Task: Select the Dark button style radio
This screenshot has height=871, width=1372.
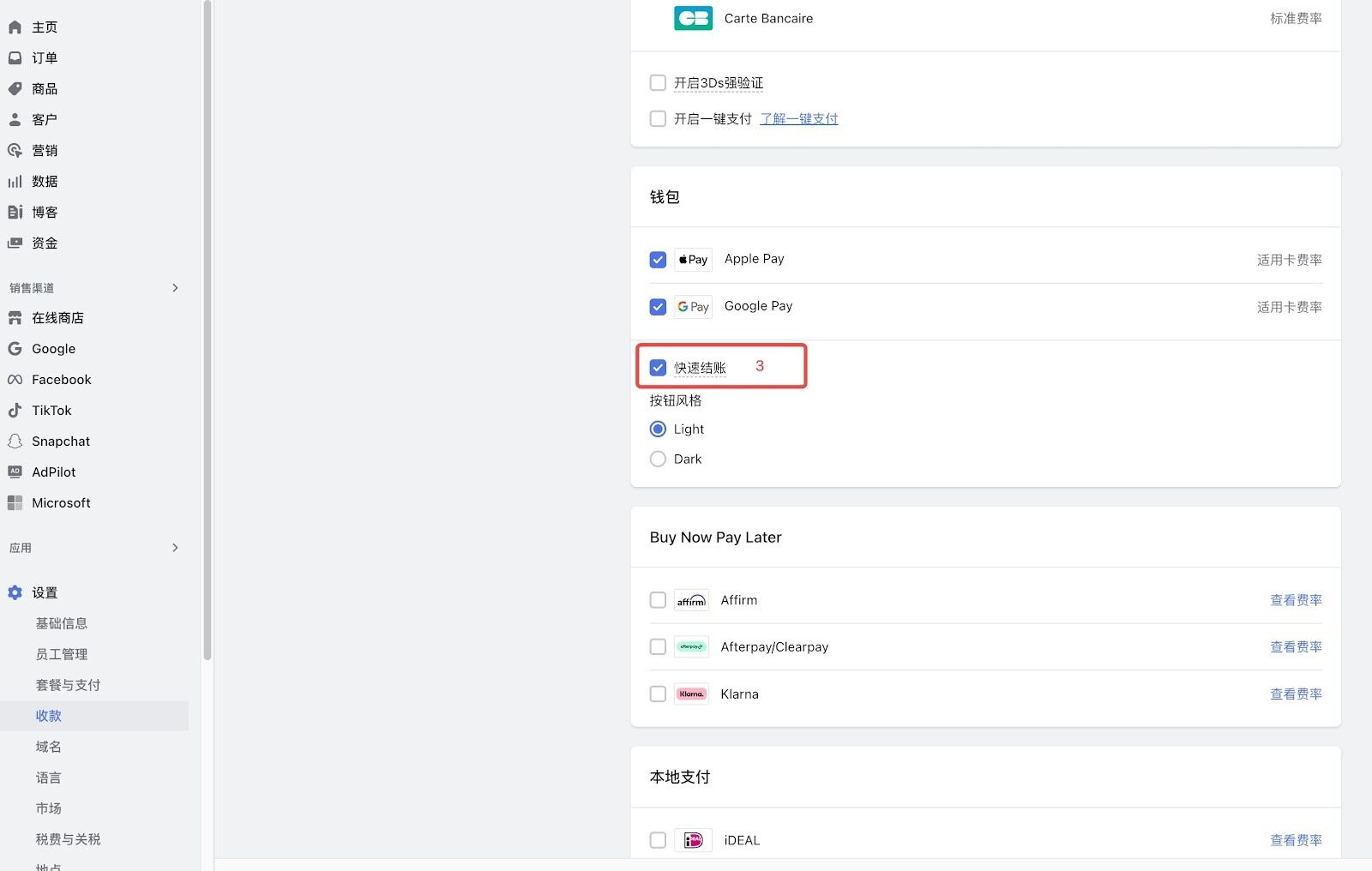Action: [658, 460]
